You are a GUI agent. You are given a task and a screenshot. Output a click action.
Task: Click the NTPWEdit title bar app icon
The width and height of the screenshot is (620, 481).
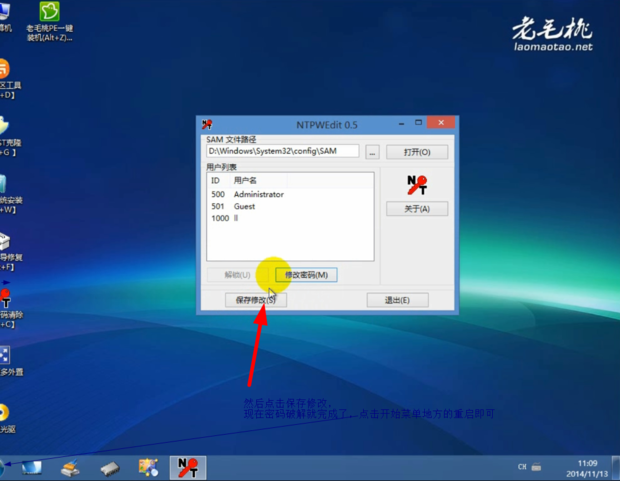[x=207, y=125]
